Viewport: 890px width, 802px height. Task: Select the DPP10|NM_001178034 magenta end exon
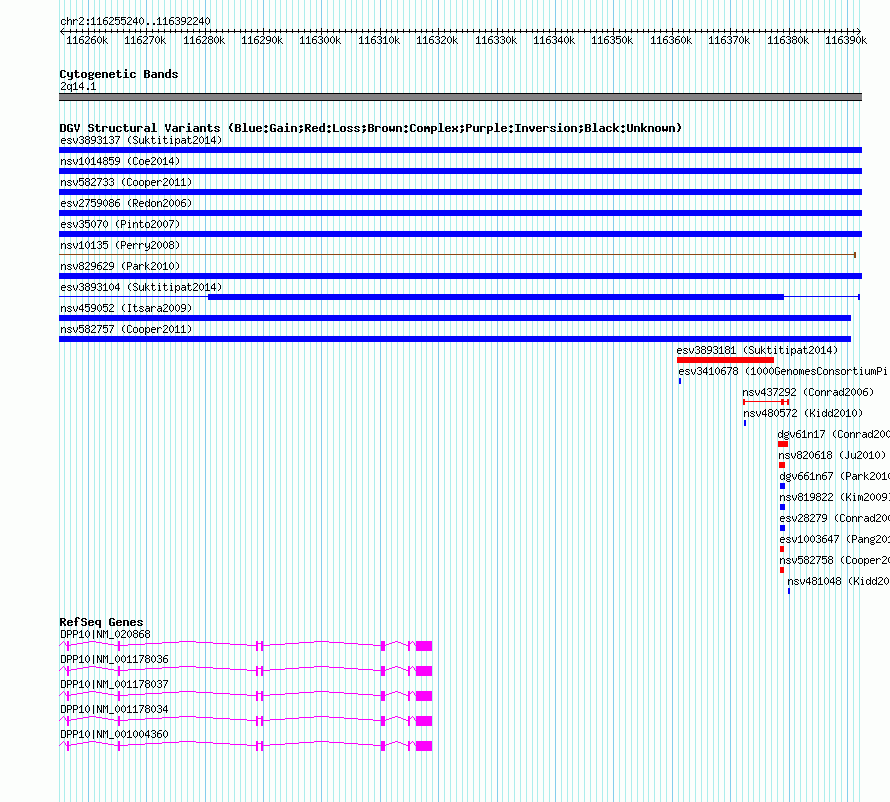tap(424, 721)
